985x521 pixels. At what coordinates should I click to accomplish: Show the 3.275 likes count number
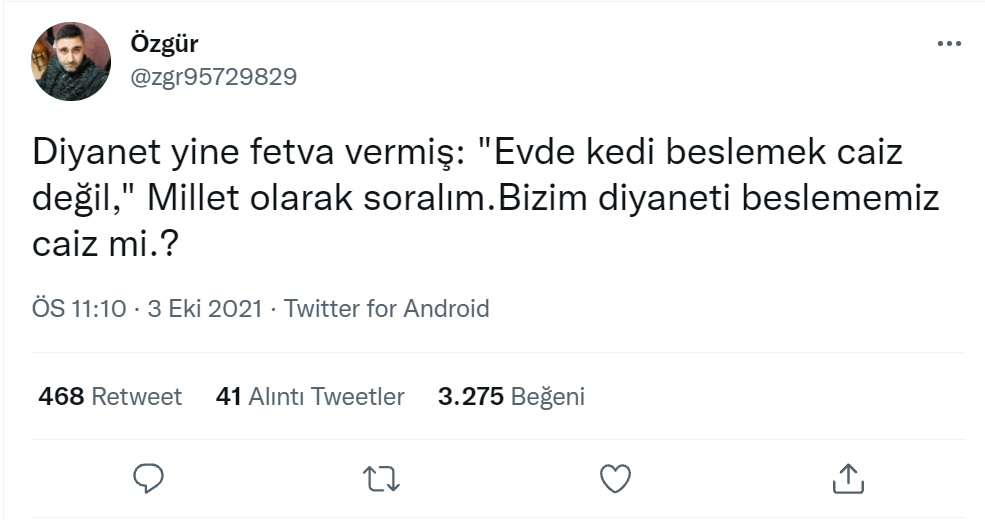[470, 397]
